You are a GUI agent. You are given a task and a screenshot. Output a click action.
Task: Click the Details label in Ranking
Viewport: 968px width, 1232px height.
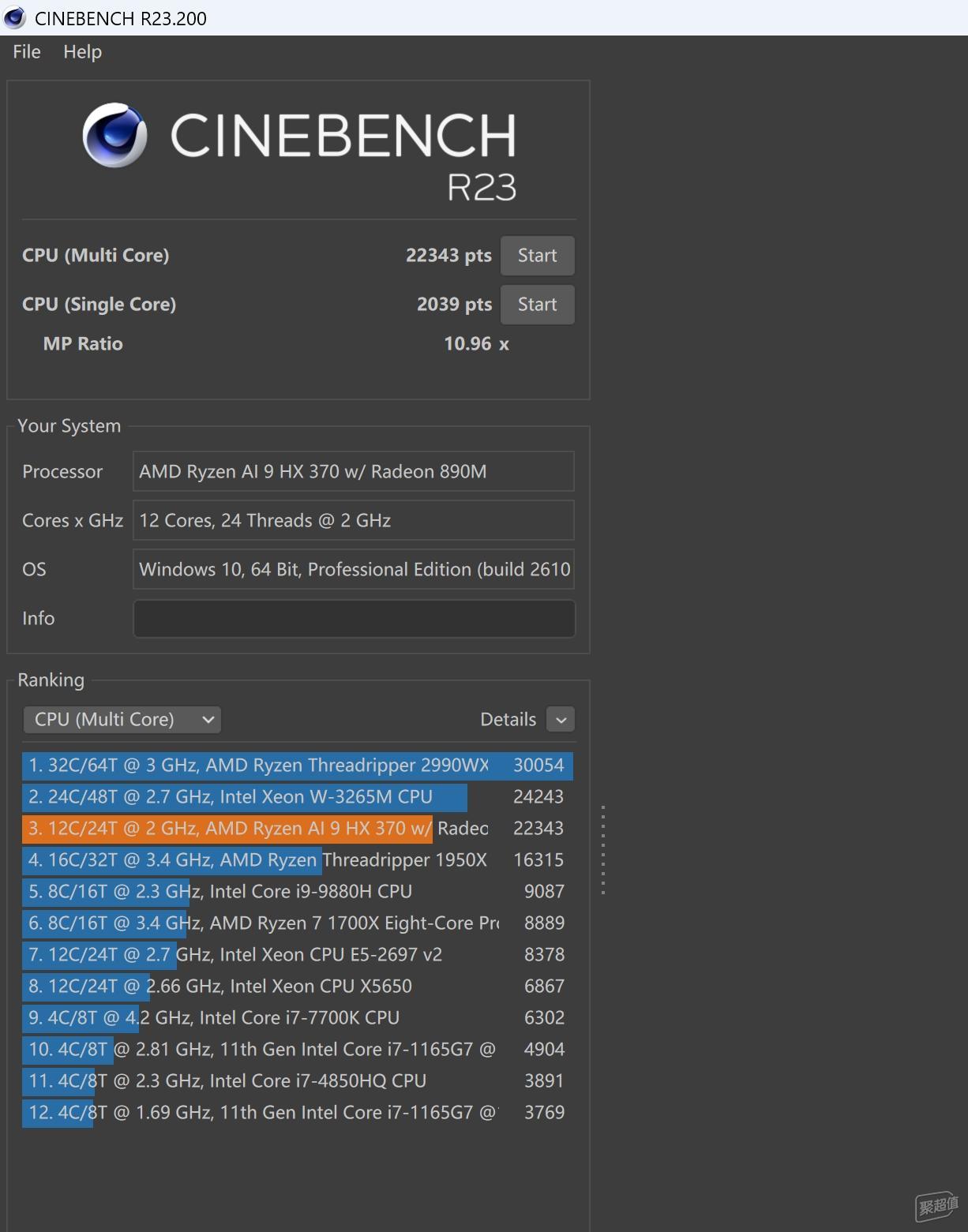[x=508, y=720]
